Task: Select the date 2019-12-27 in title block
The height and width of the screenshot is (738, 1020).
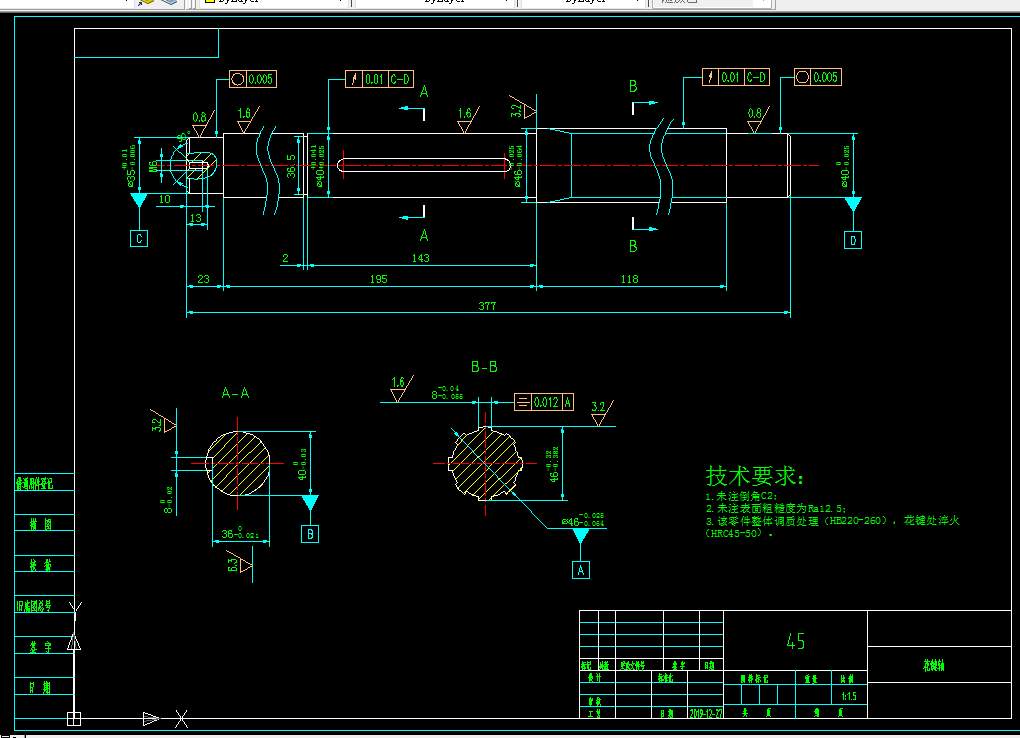Action: (x=706, y=713)
